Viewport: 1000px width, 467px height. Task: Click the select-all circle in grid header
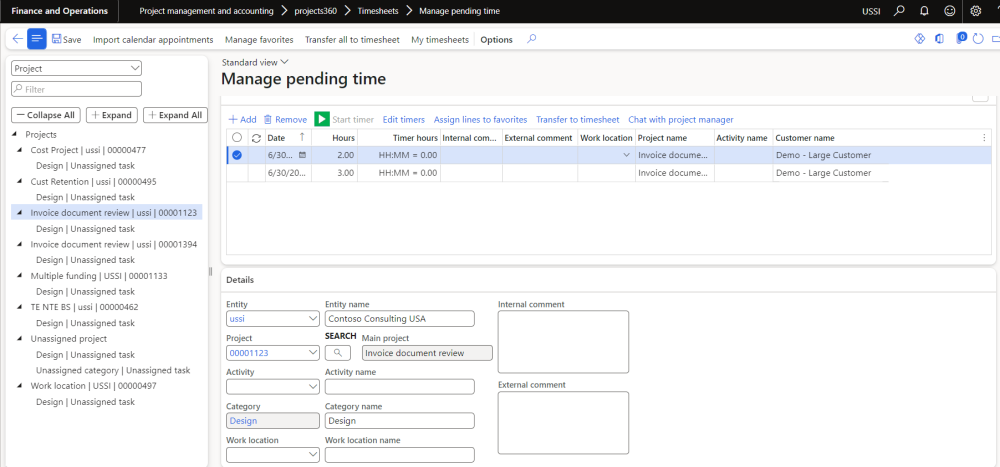click(x=237, y=138)
